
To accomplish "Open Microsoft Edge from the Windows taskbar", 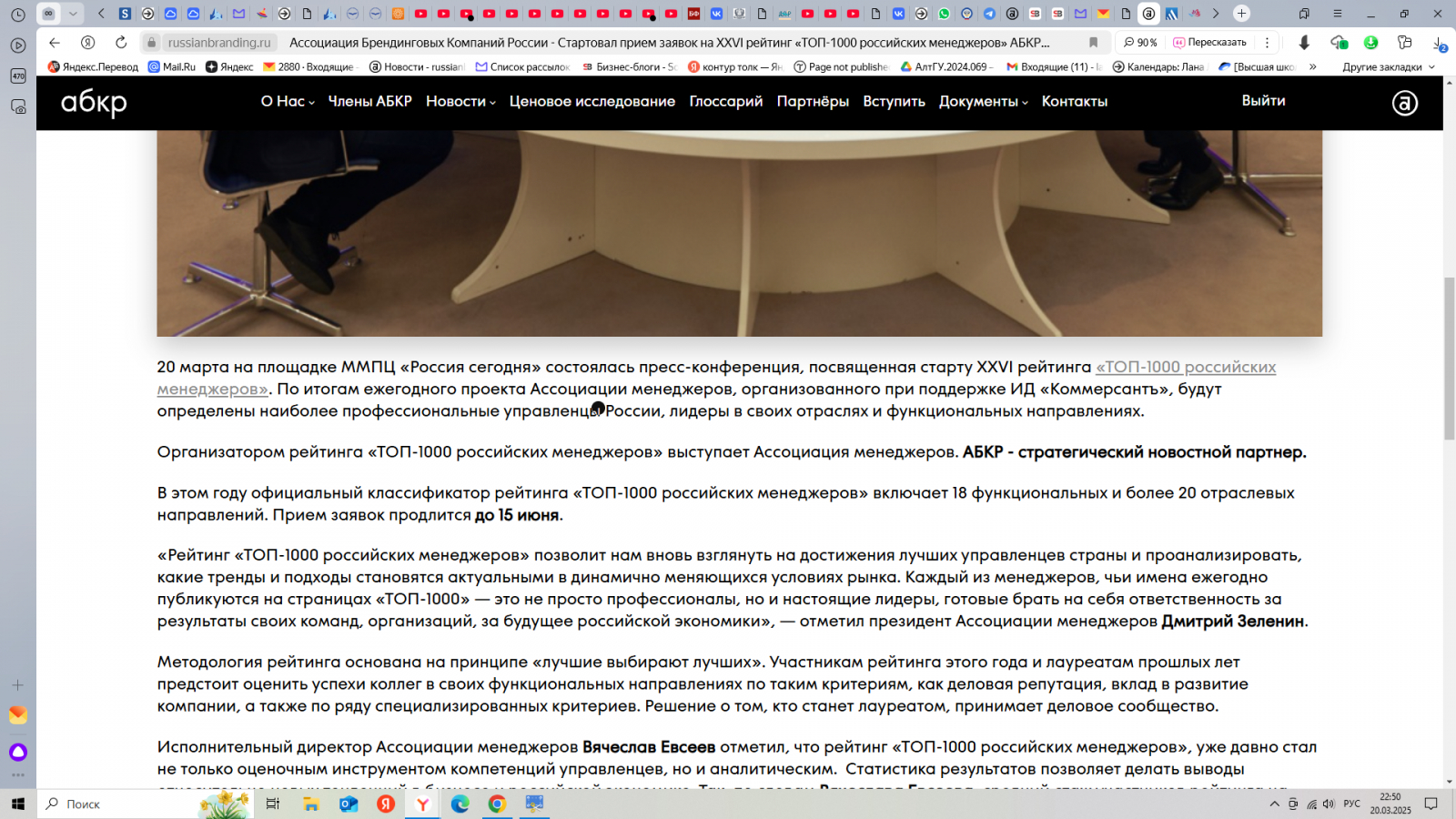I will [460, 804].
